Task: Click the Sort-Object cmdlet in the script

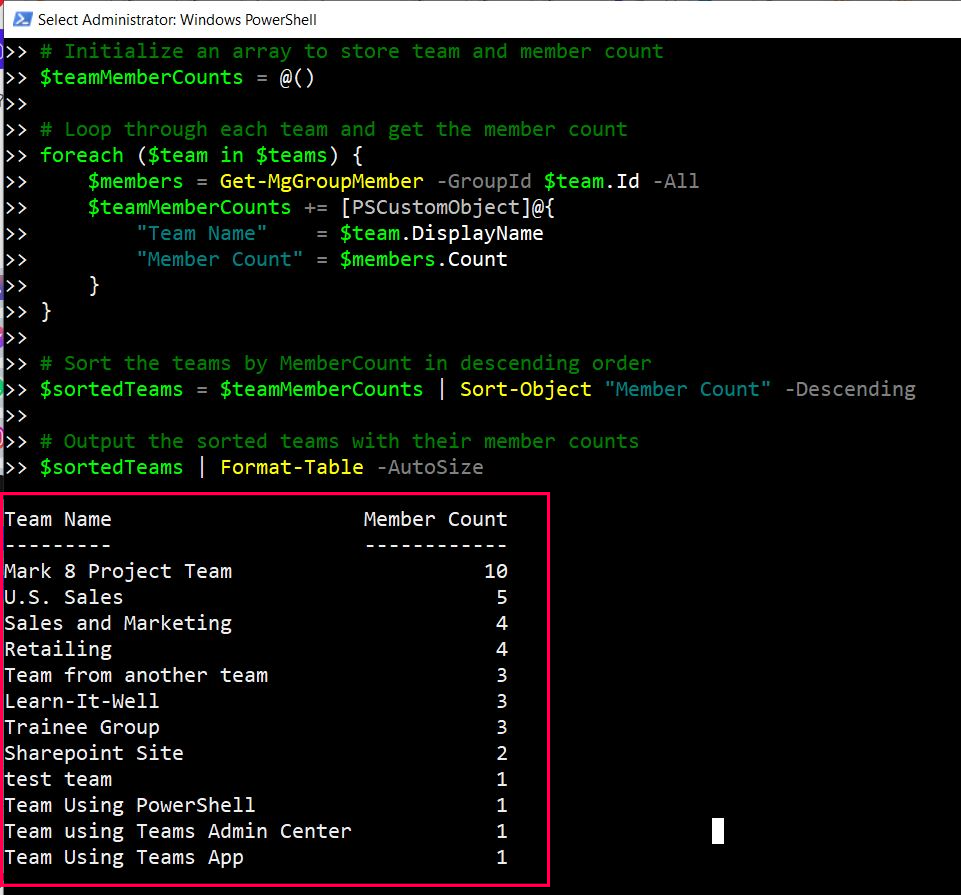Action: pos(525,390)
